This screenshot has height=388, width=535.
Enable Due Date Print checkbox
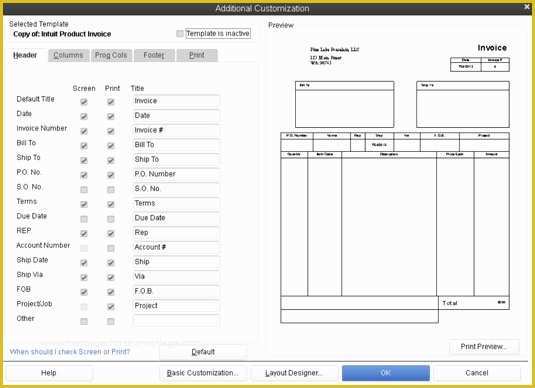111,219
